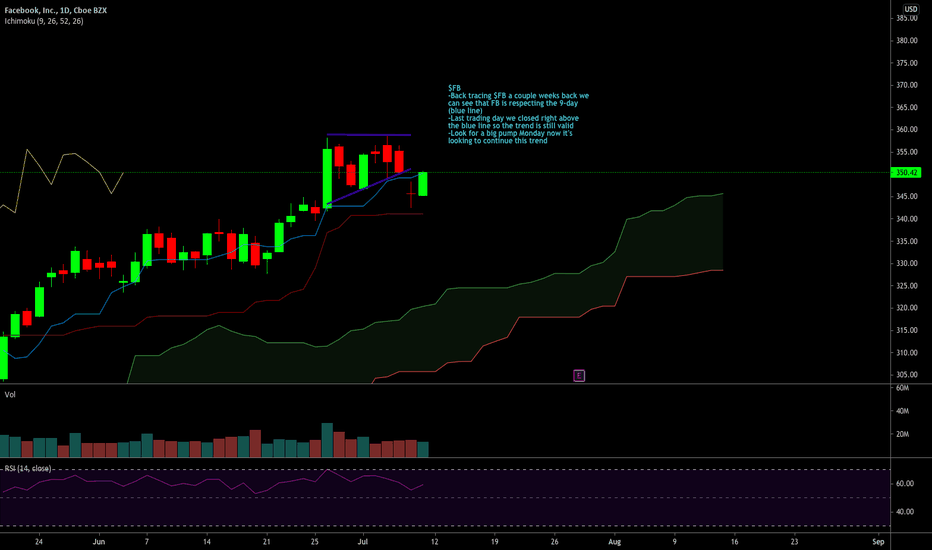
Task: Click the most recent green candle
Action: tap(423, 184)
